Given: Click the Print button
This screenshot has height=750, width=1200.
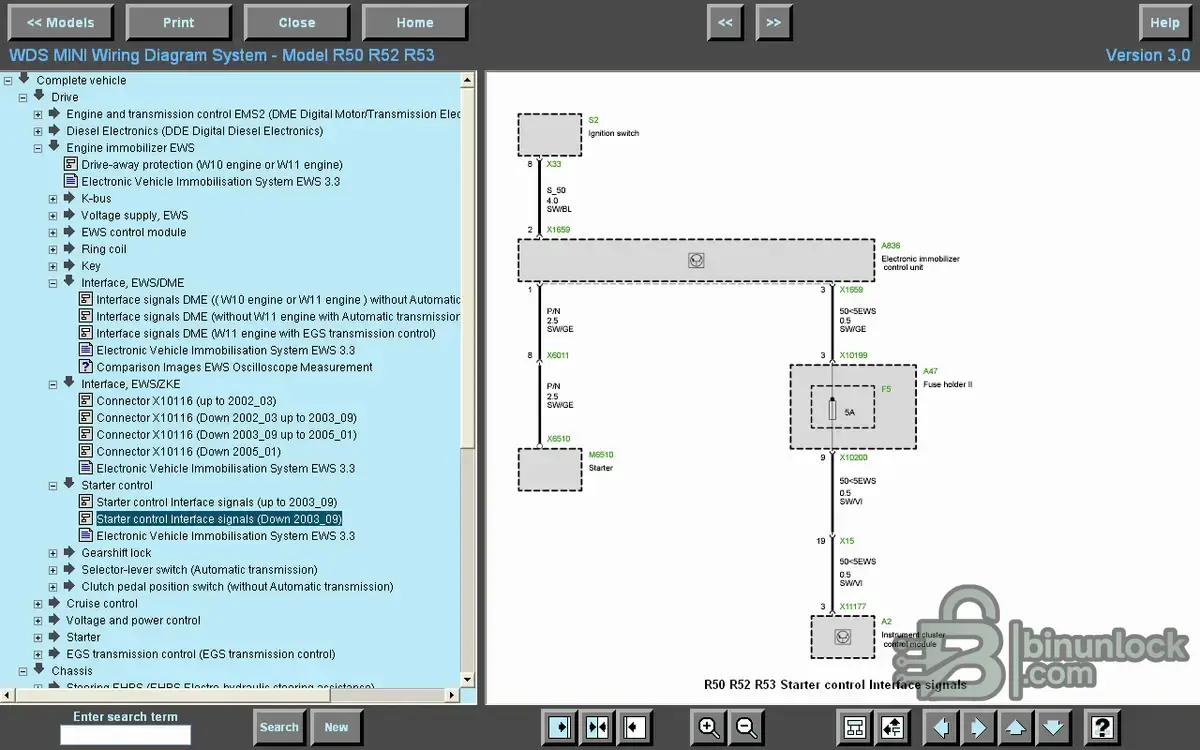Looking at the screenshot, I should (179, 22).
